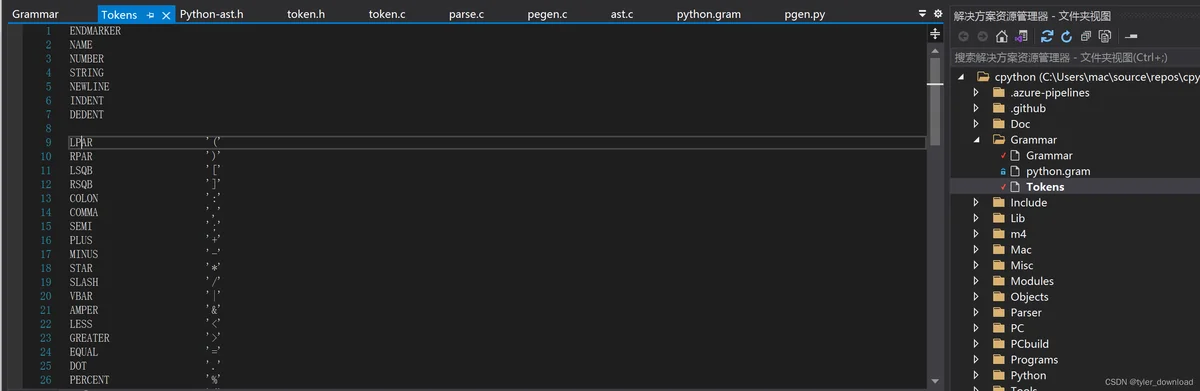The height and width of the screenshot is (391, 1200).
Task: Click the sync with active document icon
Action: [1047, 37]
